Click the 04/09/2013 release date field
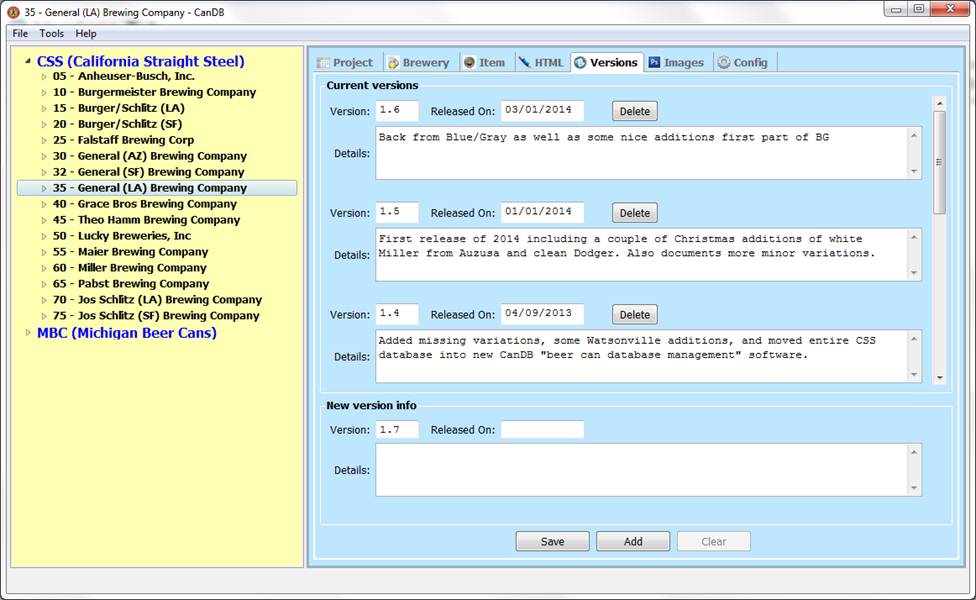This screenshot has height=600, width=976. pos(542,314)
